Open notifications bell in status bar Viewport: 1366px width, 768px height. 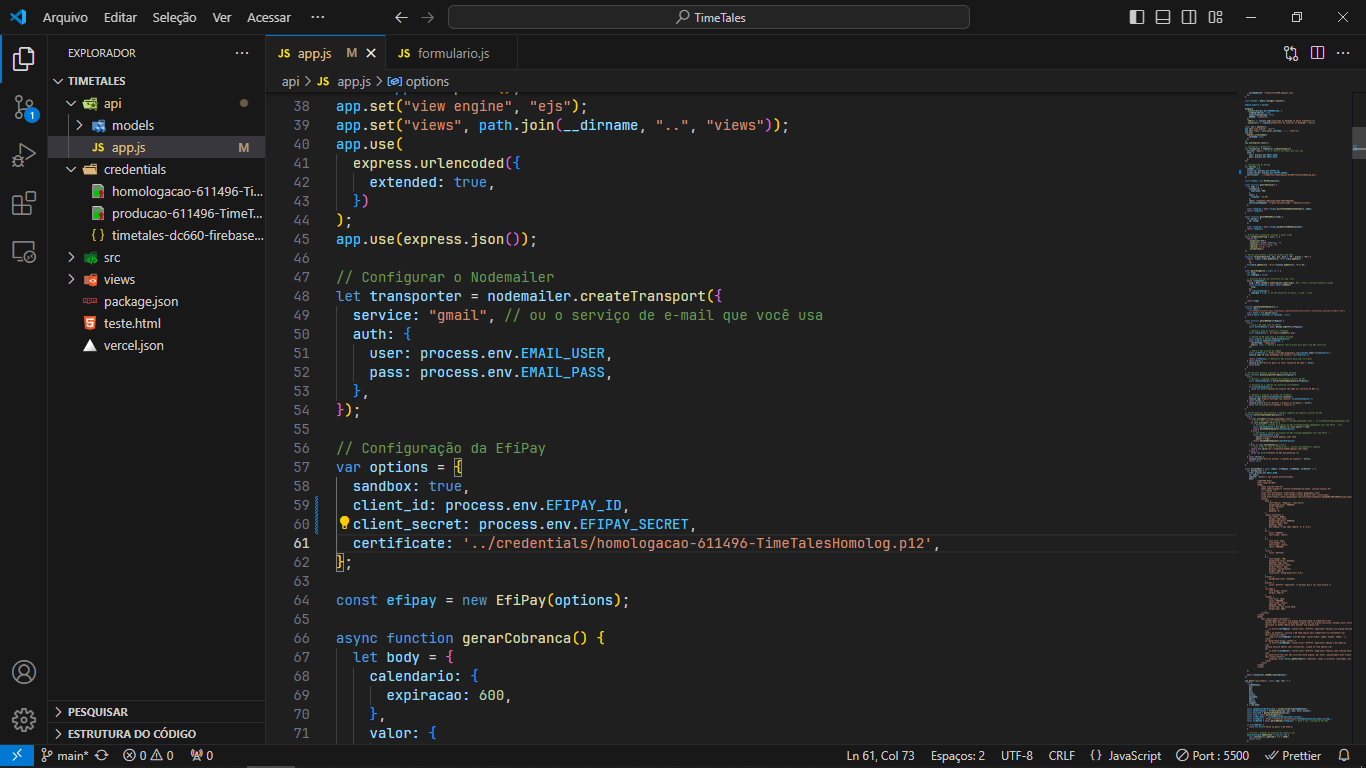click(1346, 756)
